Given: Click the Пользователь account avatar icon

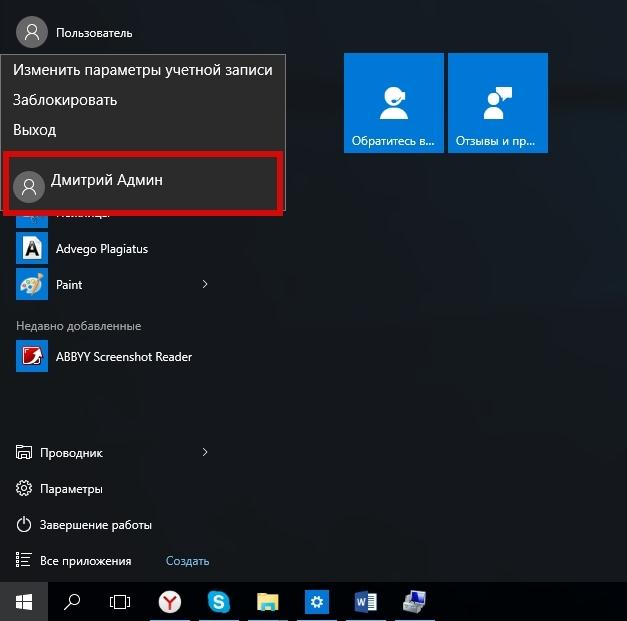Looking at the screenshot, I should [32, 32].
